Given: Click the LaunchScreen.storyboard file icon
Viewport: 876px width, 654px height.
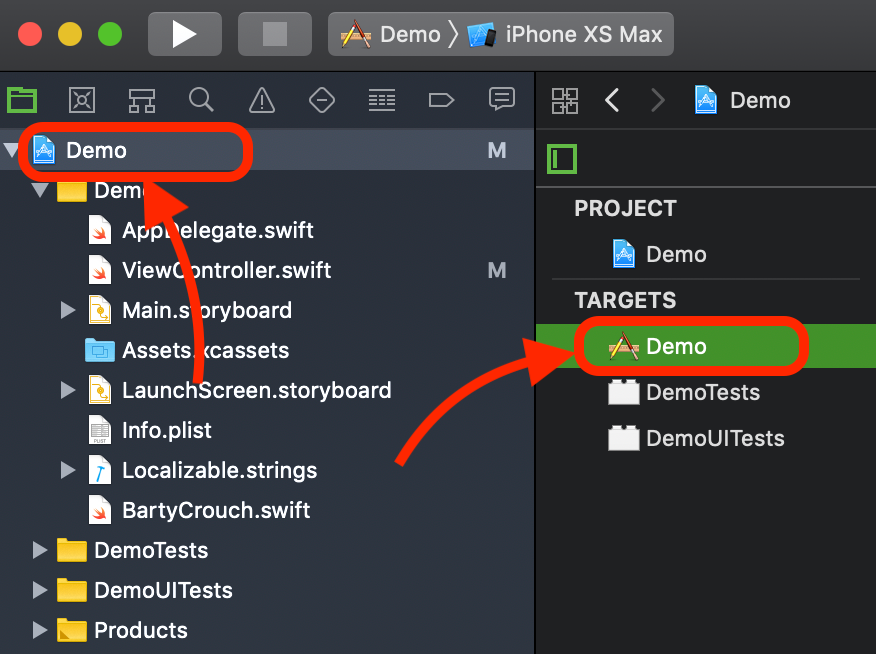Looking at the screenshot, I should (x=99, y=390).
